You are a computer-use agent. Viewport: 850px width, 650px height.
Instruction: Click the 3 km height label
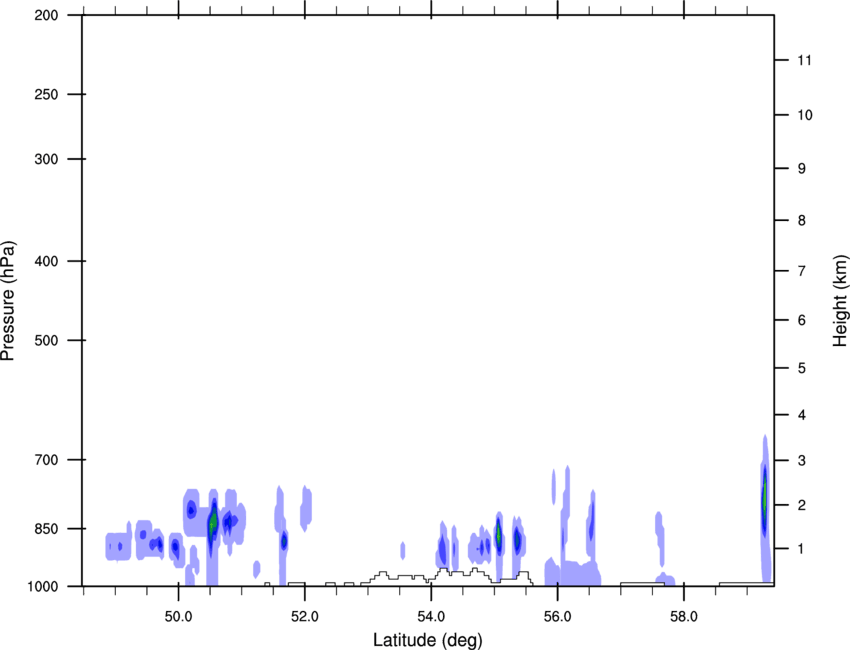(802, 461)
